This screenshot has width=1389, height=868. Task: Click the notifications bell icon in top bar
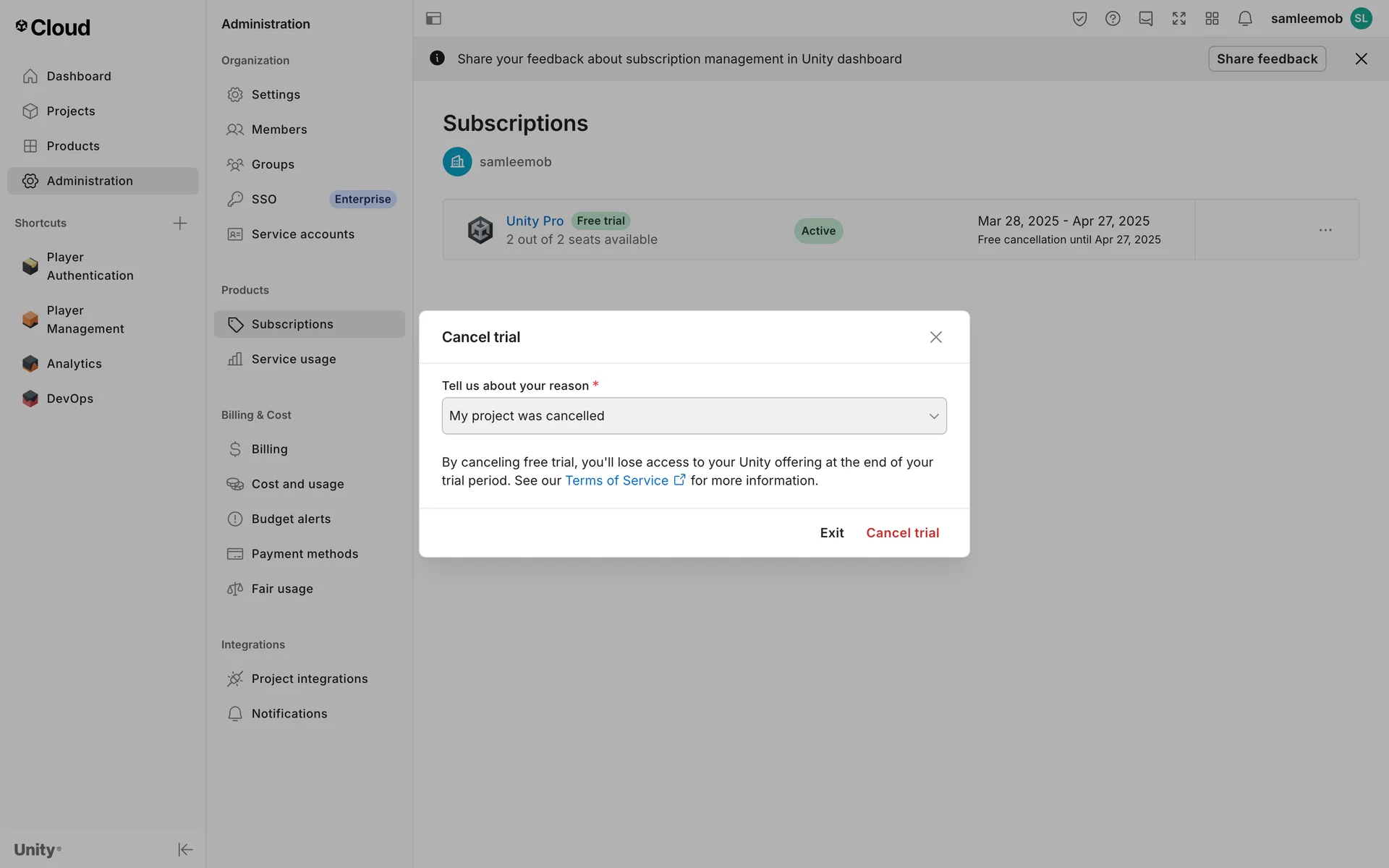point(1244,19)
